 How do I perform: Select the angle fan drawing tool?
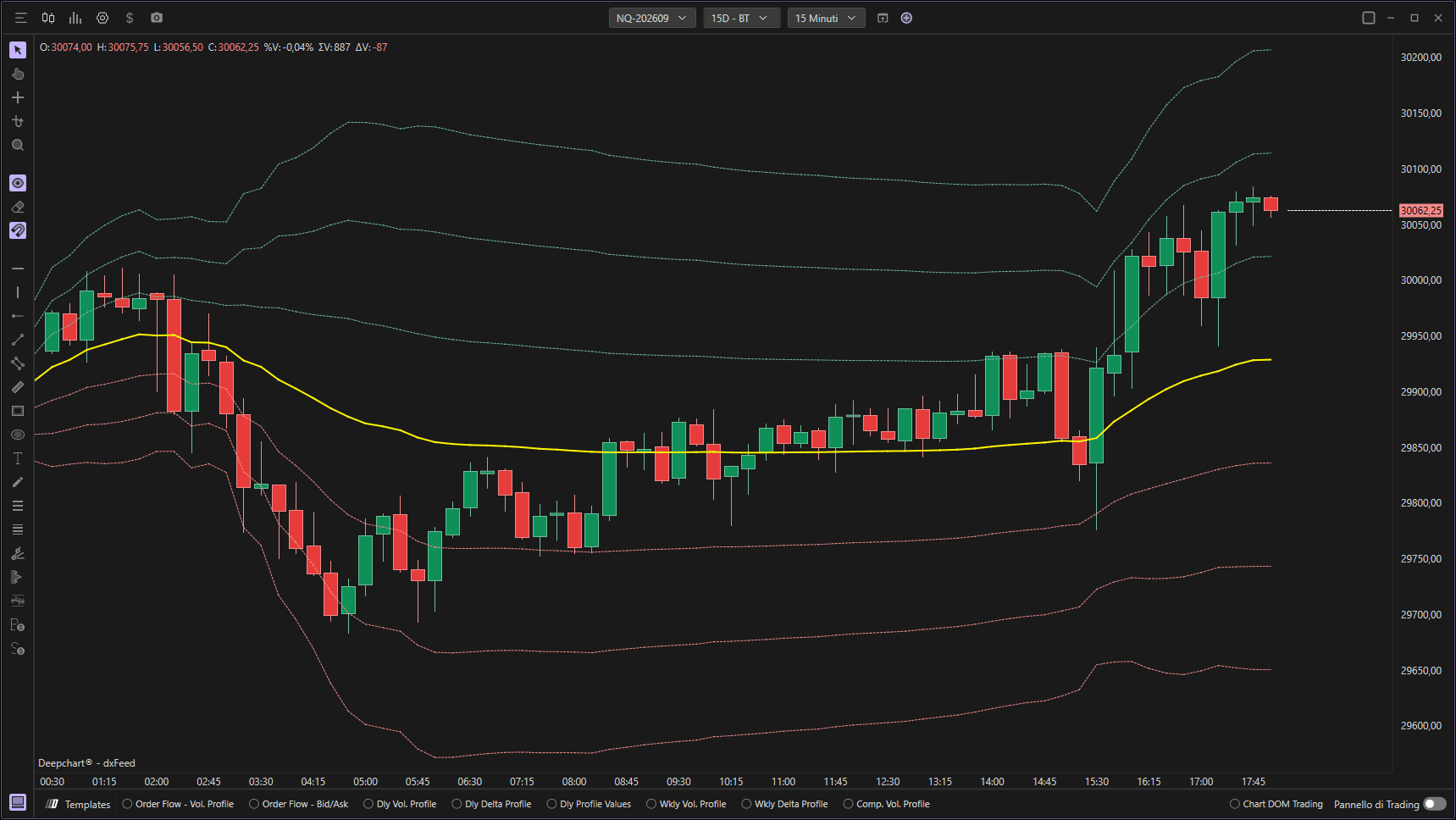(x=18, y=553)
